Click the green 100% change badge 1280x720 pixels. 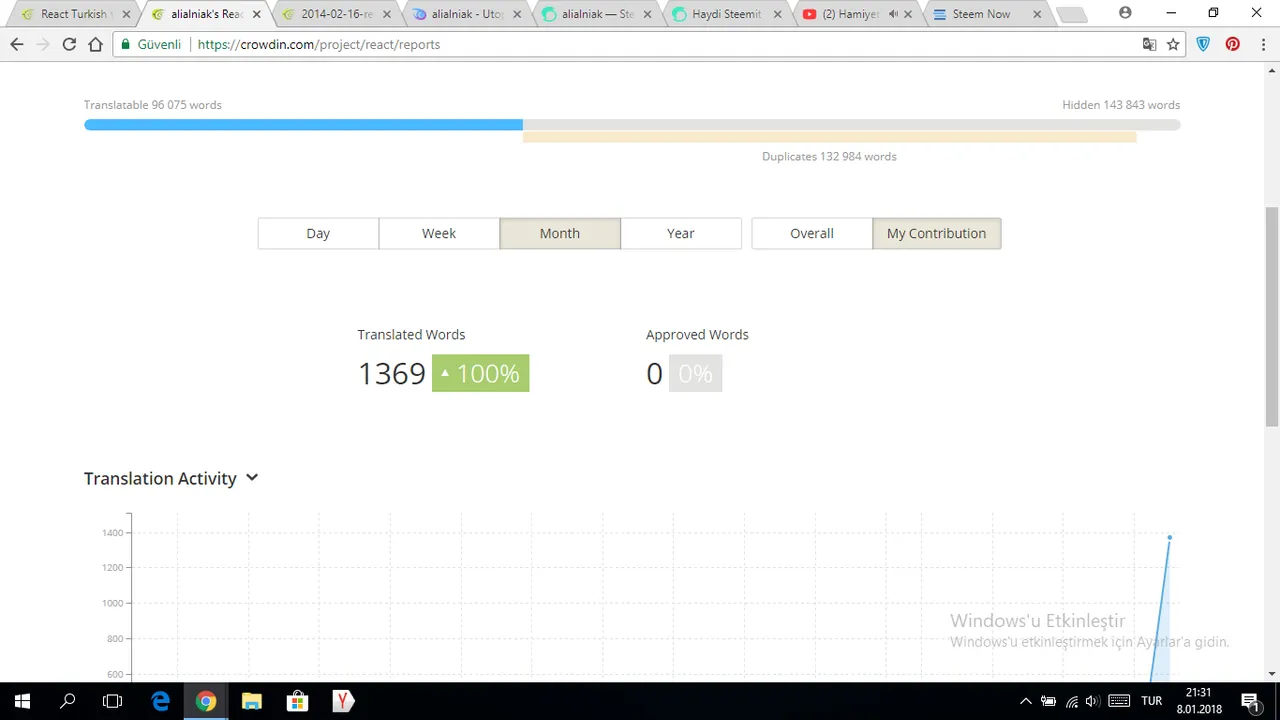480,373
